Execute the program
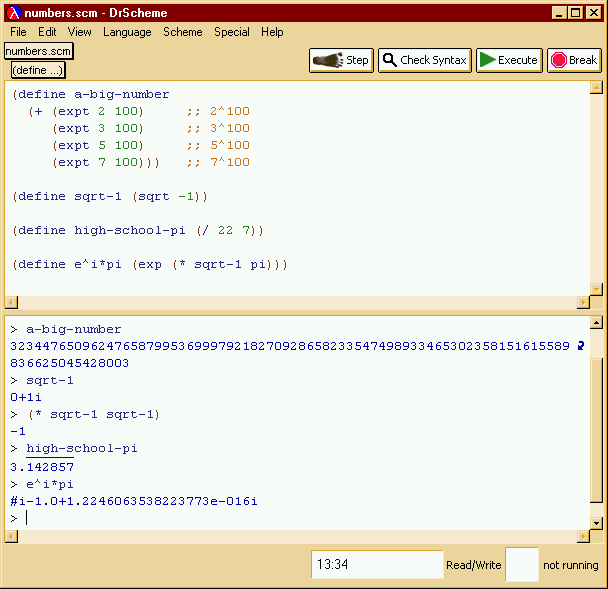608x589 pixels. tap(509, 60)
